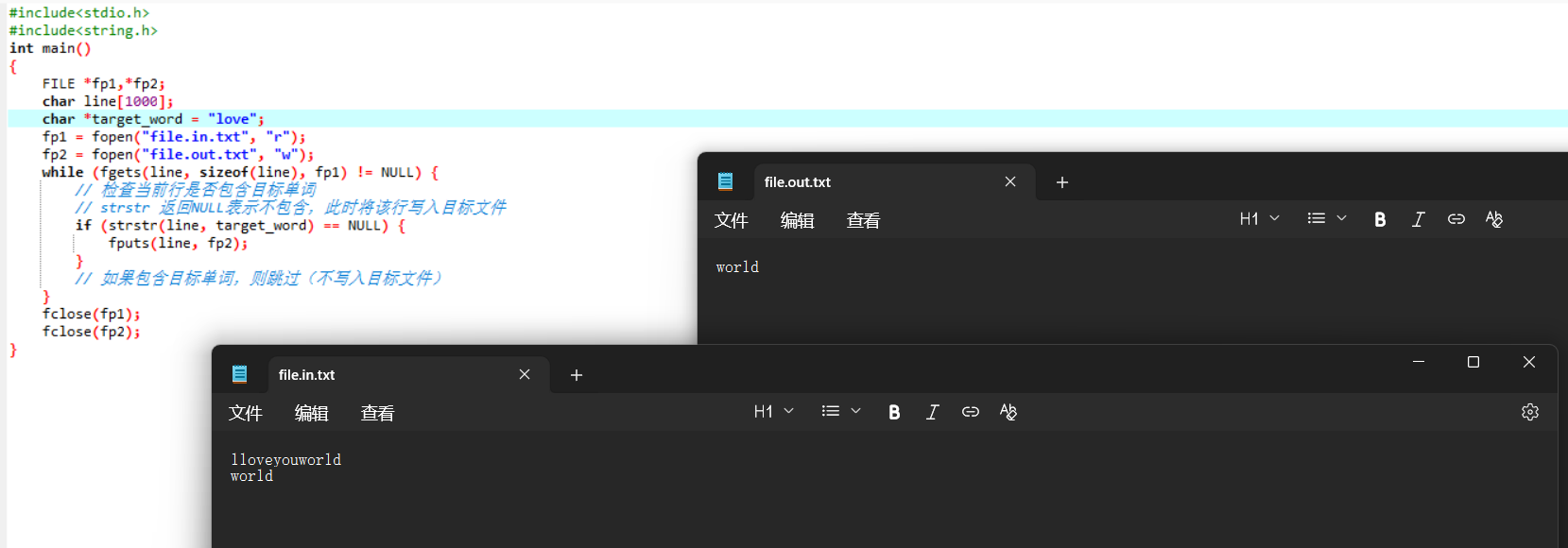Open list style dropdown in file.out.txt window
1568x548 pixels.
point(1327,219)
